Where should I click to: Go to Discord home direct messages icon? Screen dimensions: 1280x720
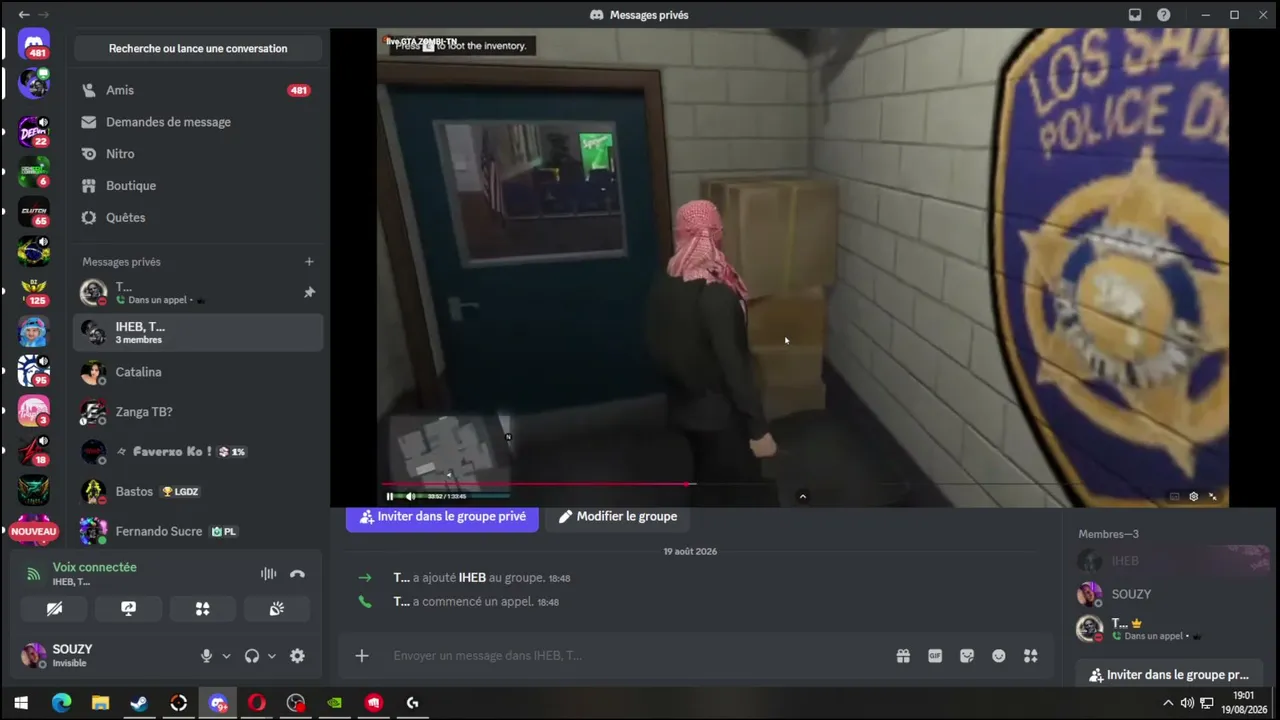(34, 45)
